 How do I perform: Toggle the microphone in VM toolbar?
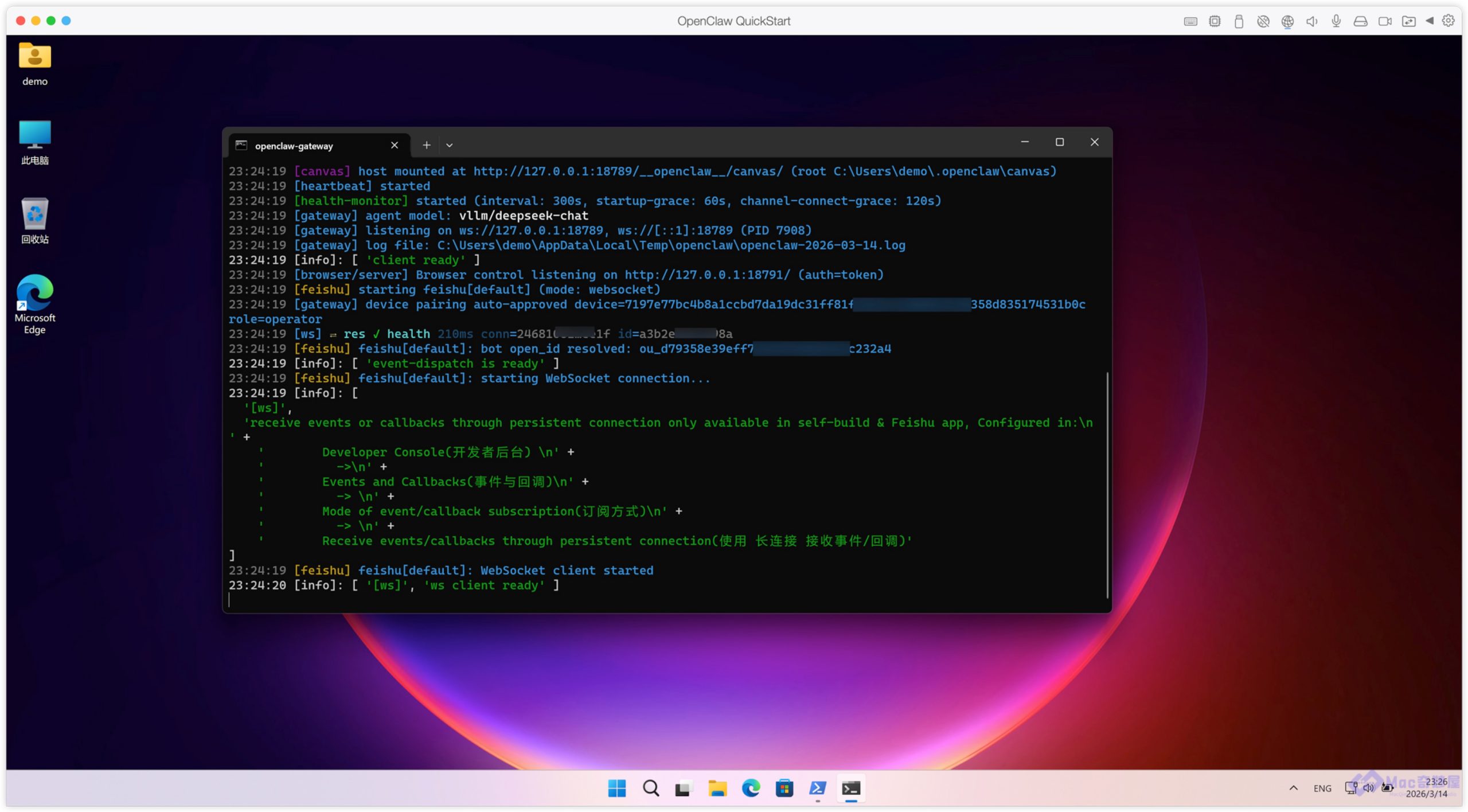[x=1336, y=21]
